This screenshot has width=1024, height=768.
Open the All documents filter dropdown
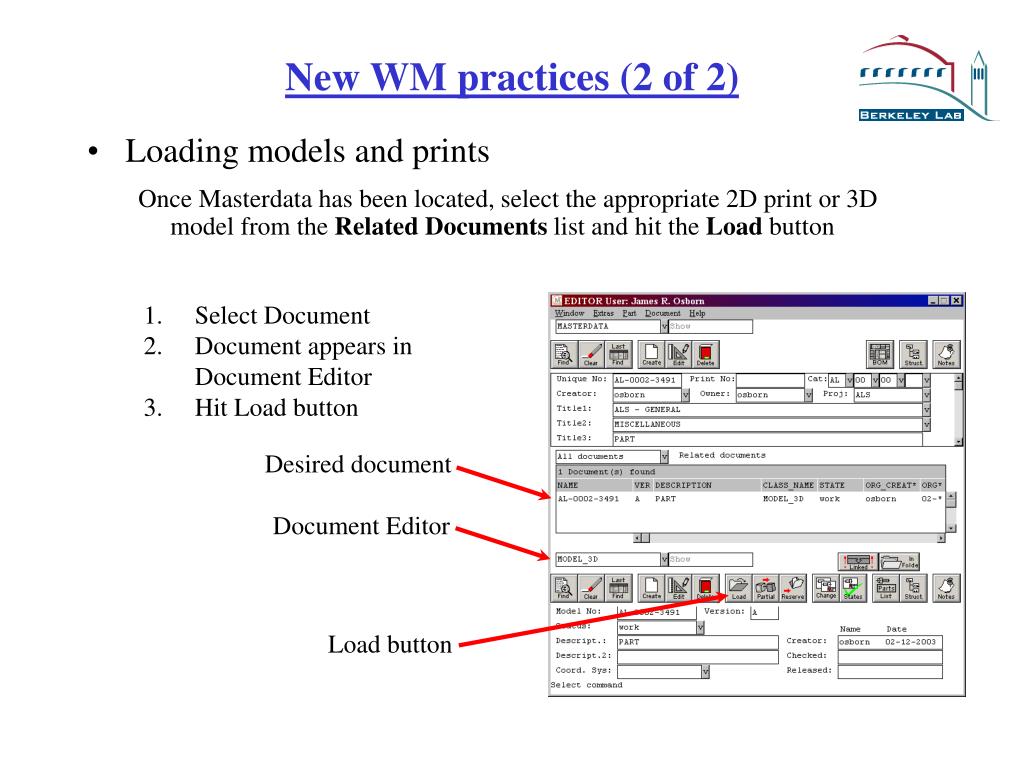click(x=664, y=456)
